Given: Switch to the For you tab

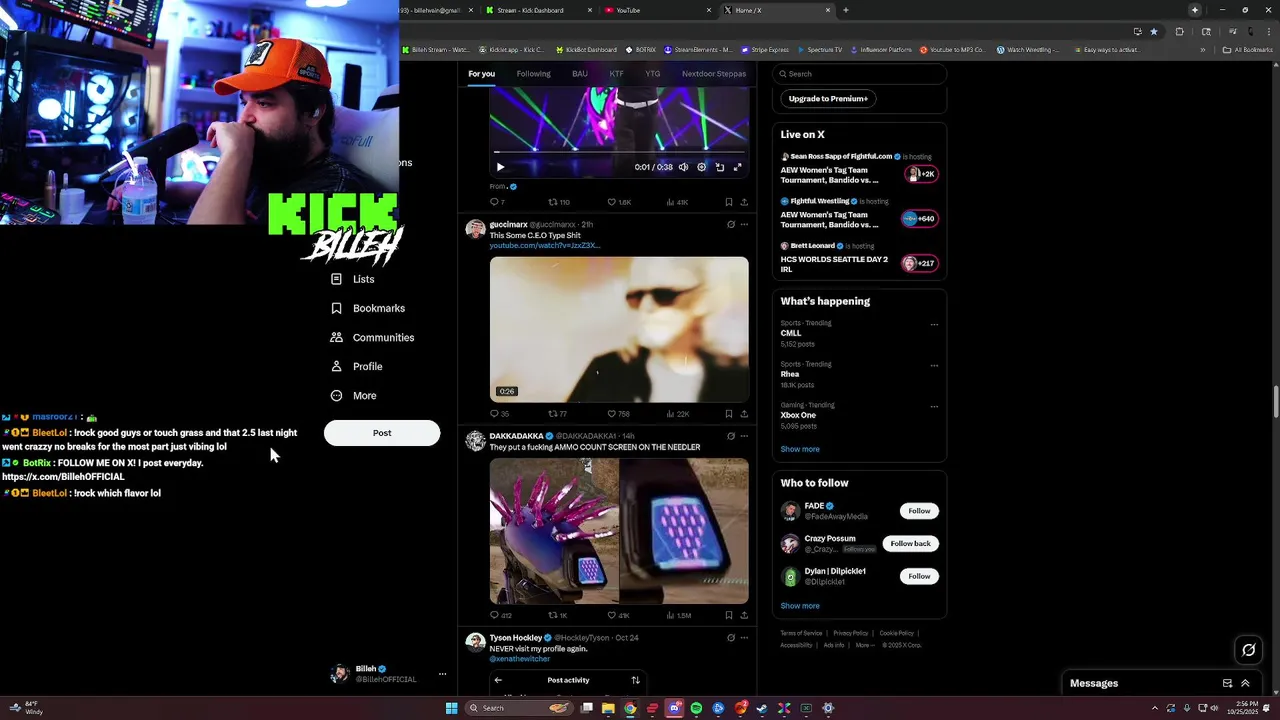Looking at the screenshot, I should (481, 74).
